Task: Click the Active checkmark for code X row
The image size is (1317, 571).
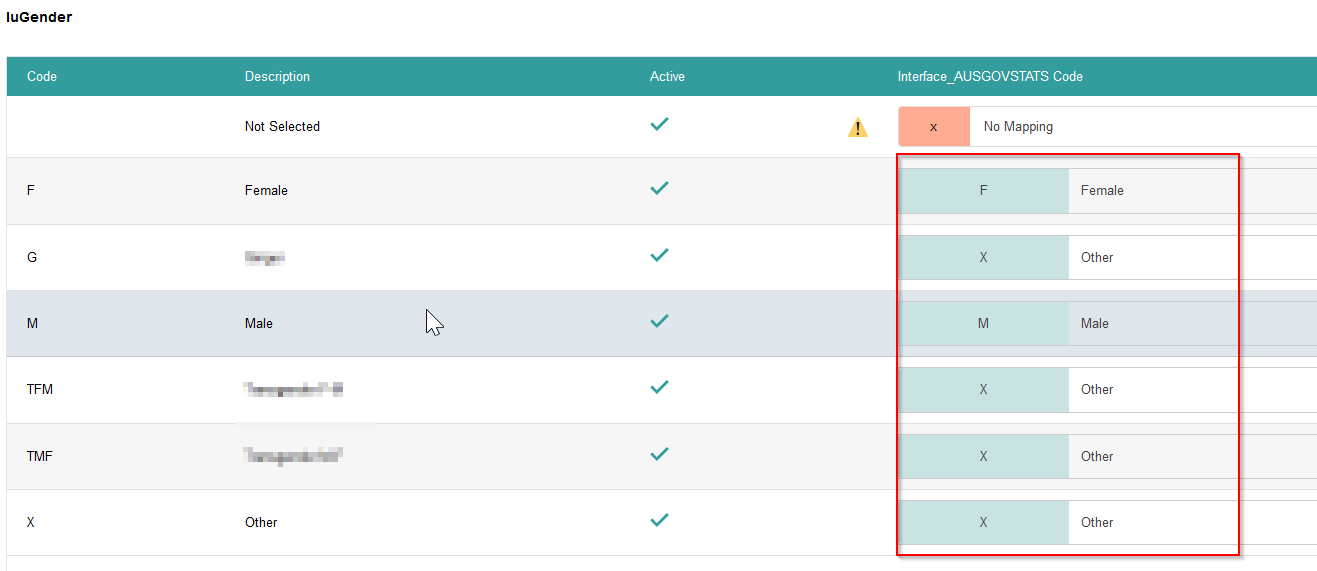Action: pos(659,520)
